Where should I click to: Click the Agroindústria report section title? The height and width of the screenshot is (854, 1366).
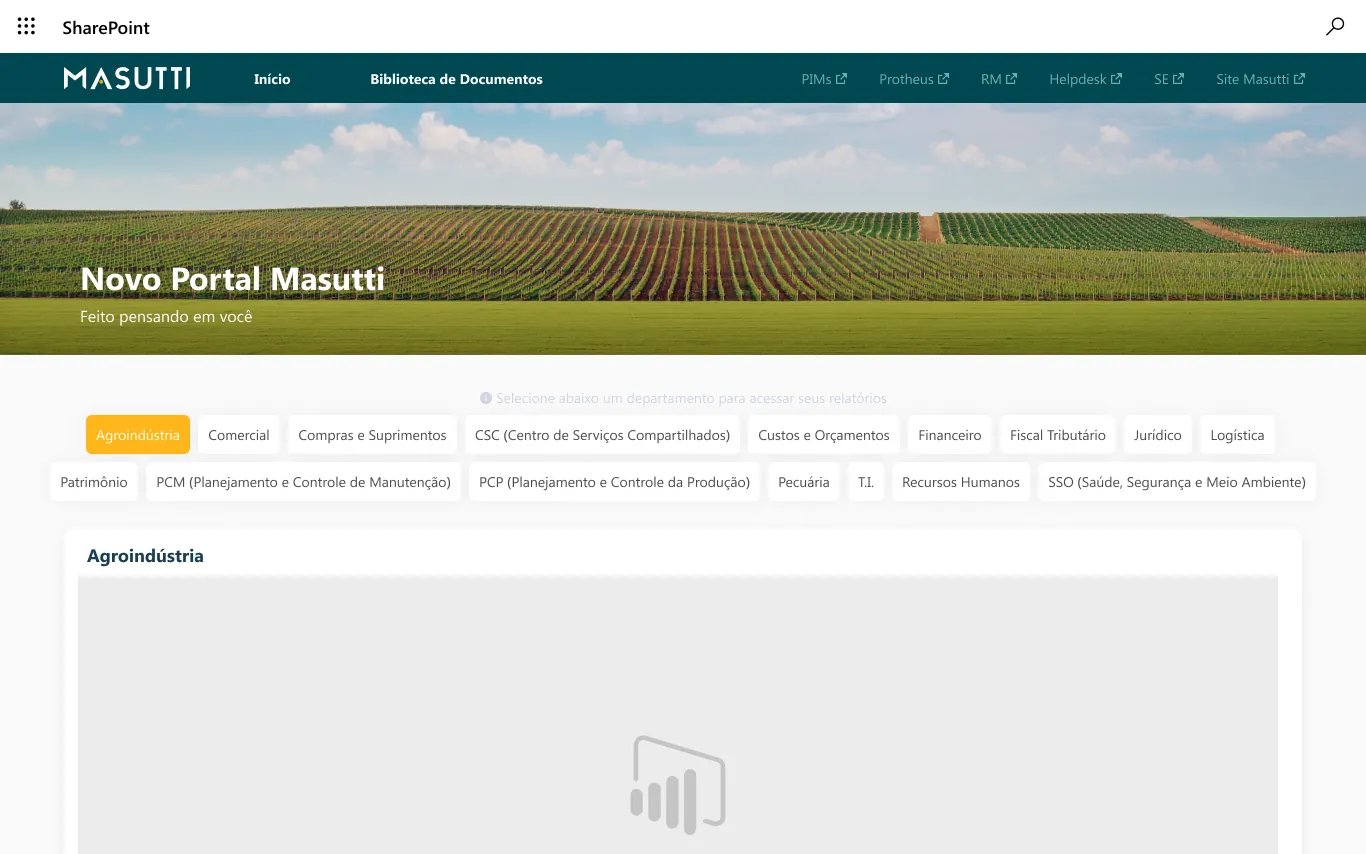(145, 556)
